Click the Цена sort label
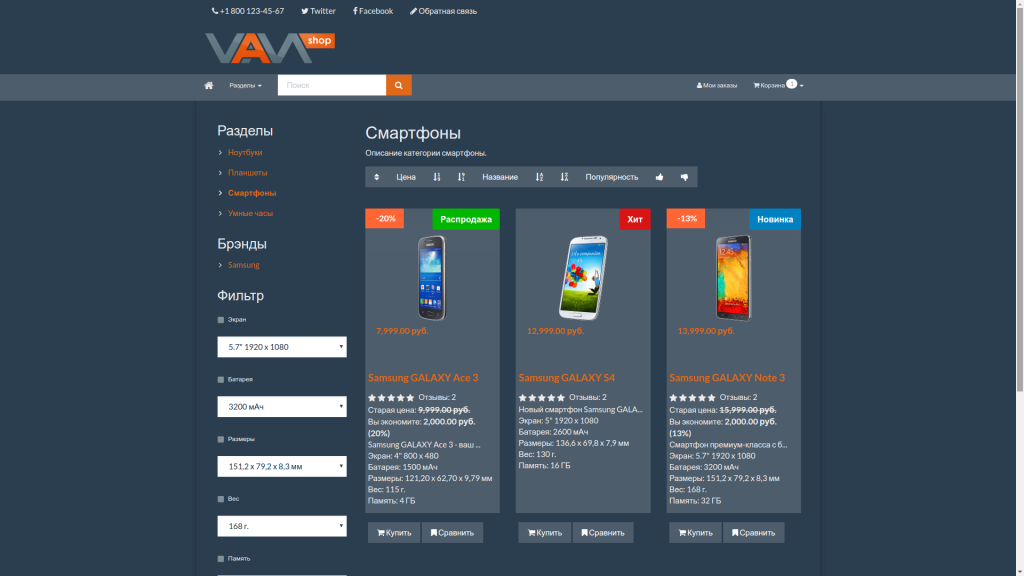The image size is (1024, 576). tap(406, 177)
